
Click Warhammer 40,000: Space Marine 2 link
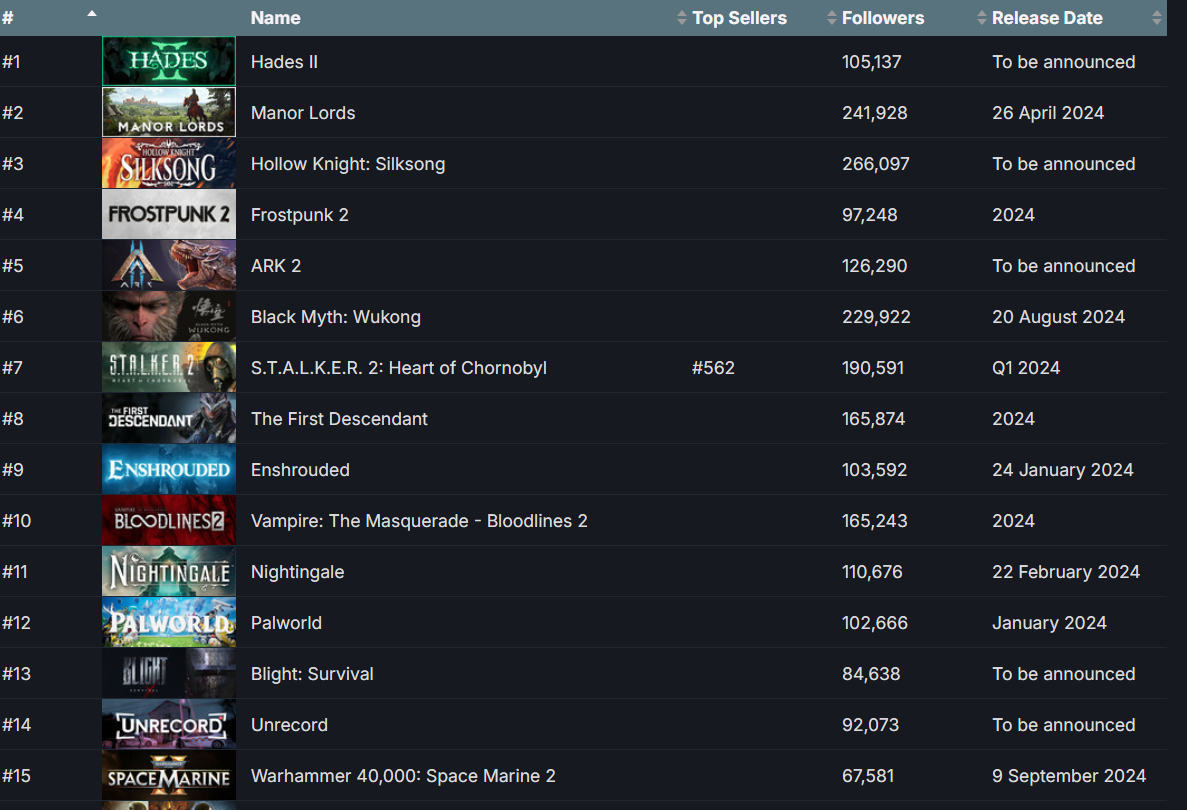[x=403, y=775]
